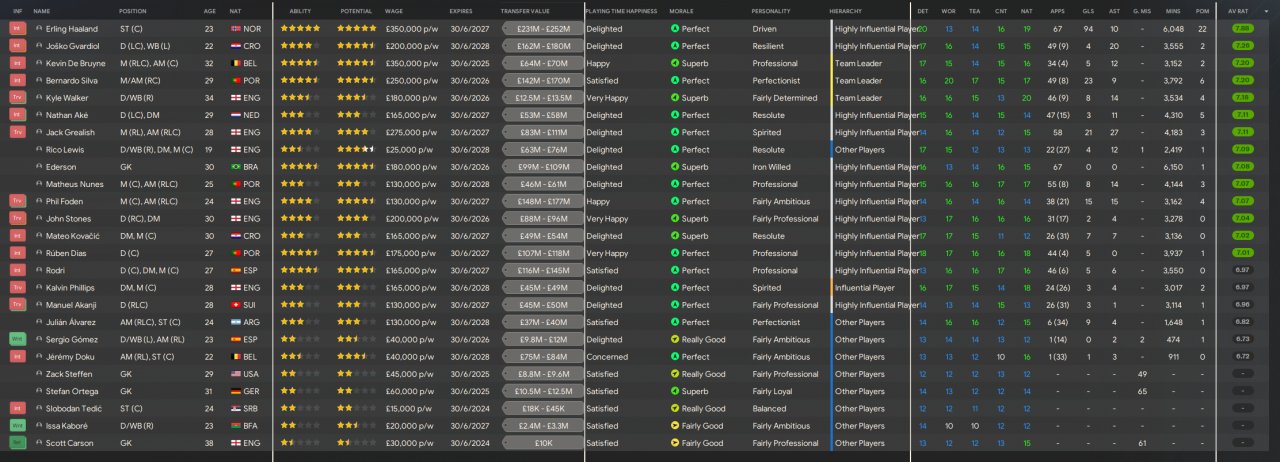Click the Int badge for Slobodan Tedić
Image resolution: width=1280 pixels, height=462 pixels.
pos(17,408)
